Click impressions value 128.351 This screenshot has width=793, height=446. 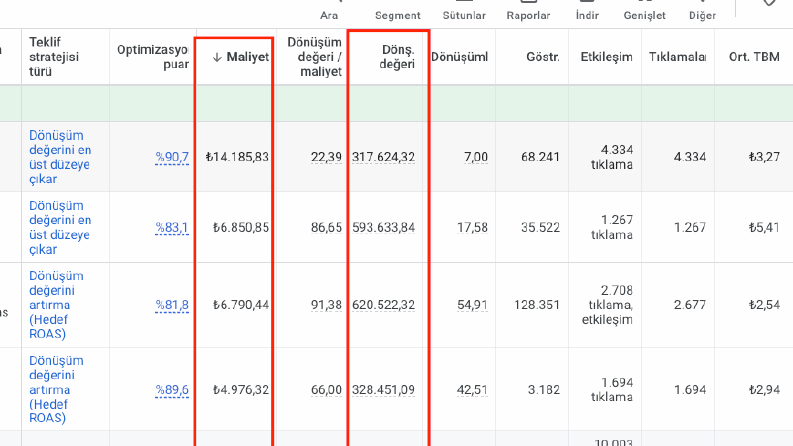pos(537,305)
